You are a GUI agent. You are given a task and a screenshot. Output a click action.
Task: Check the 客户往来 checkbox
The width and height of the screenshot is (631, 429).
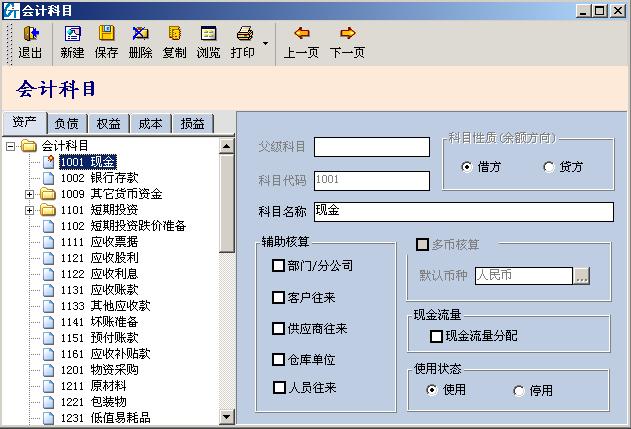pos(278,297)
